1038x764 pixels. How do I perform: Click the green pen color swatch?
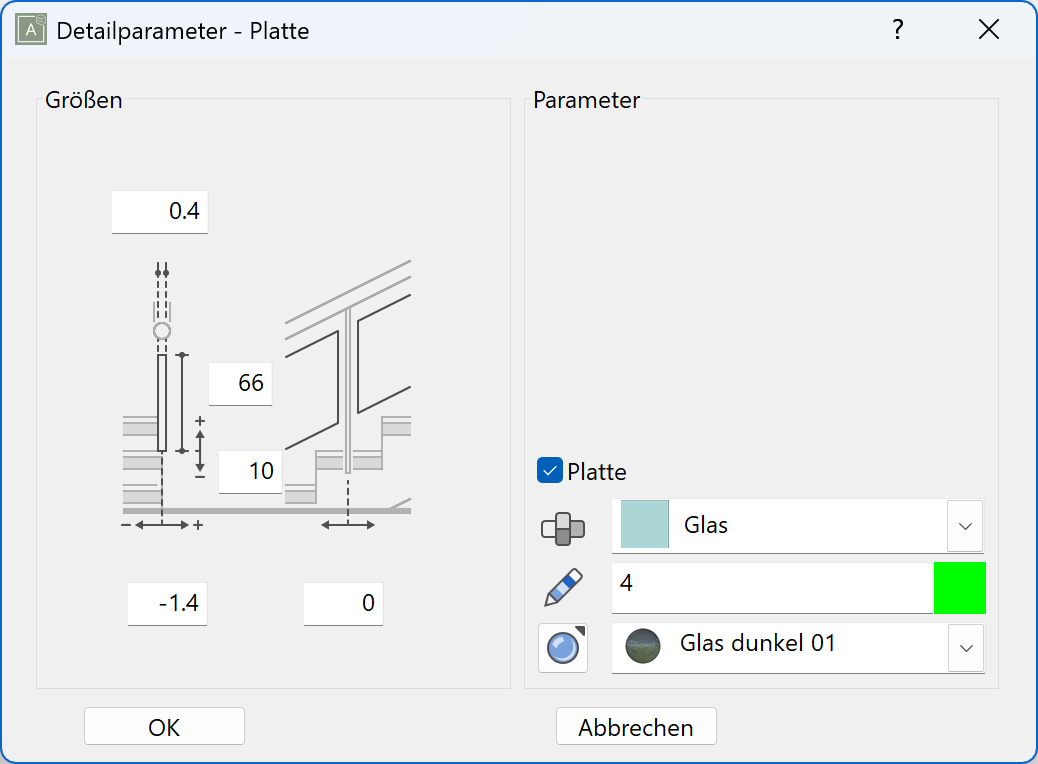959,588
